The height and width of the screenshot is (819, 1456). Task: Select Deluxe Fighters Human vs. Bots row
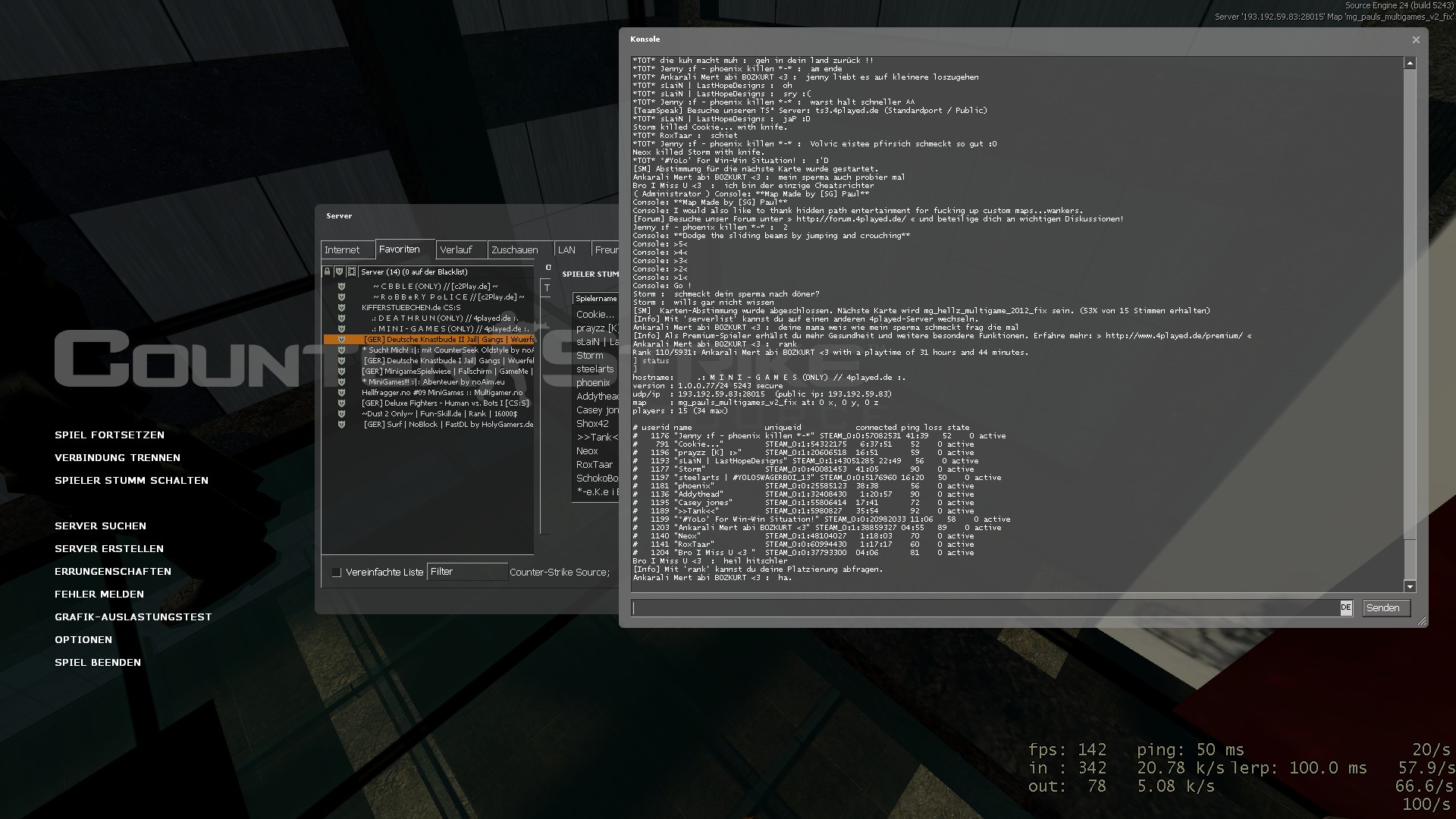[429, 403]
